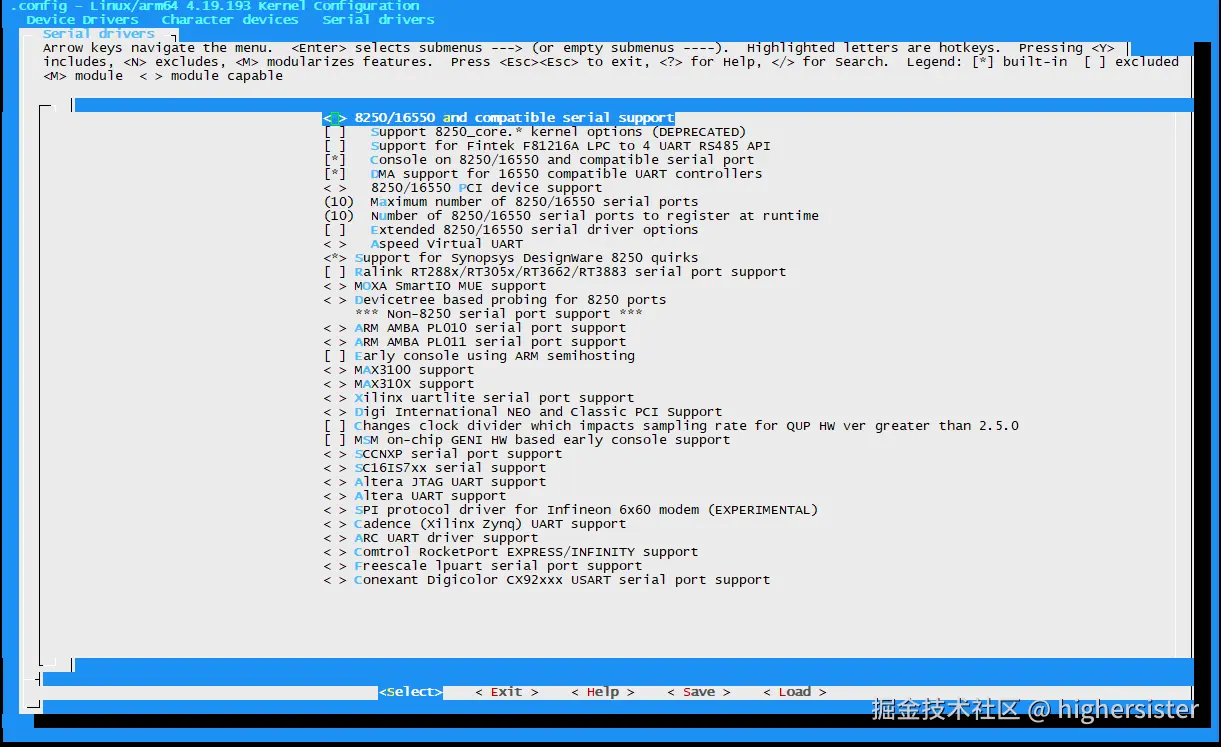Select ARM AMBA PL010 serial port support
The height and width of the screenshot is (747, 1221).
click(x=474, y=328)
